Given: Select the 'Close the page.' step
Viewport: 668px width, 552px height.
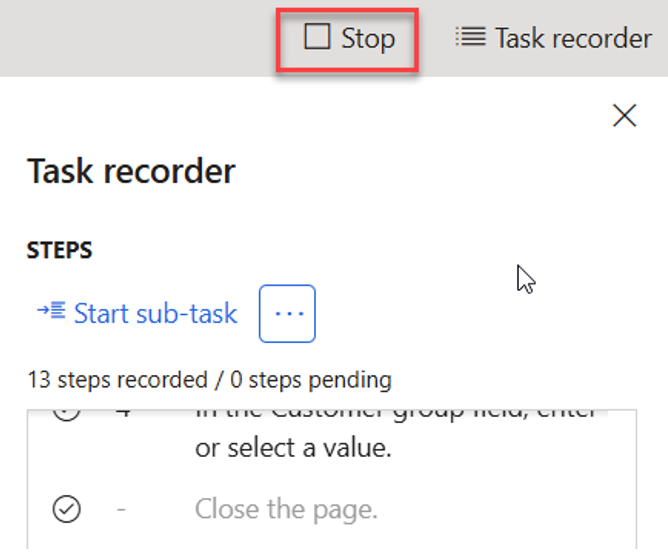Looking at the screenshot, I should point(286,510).
